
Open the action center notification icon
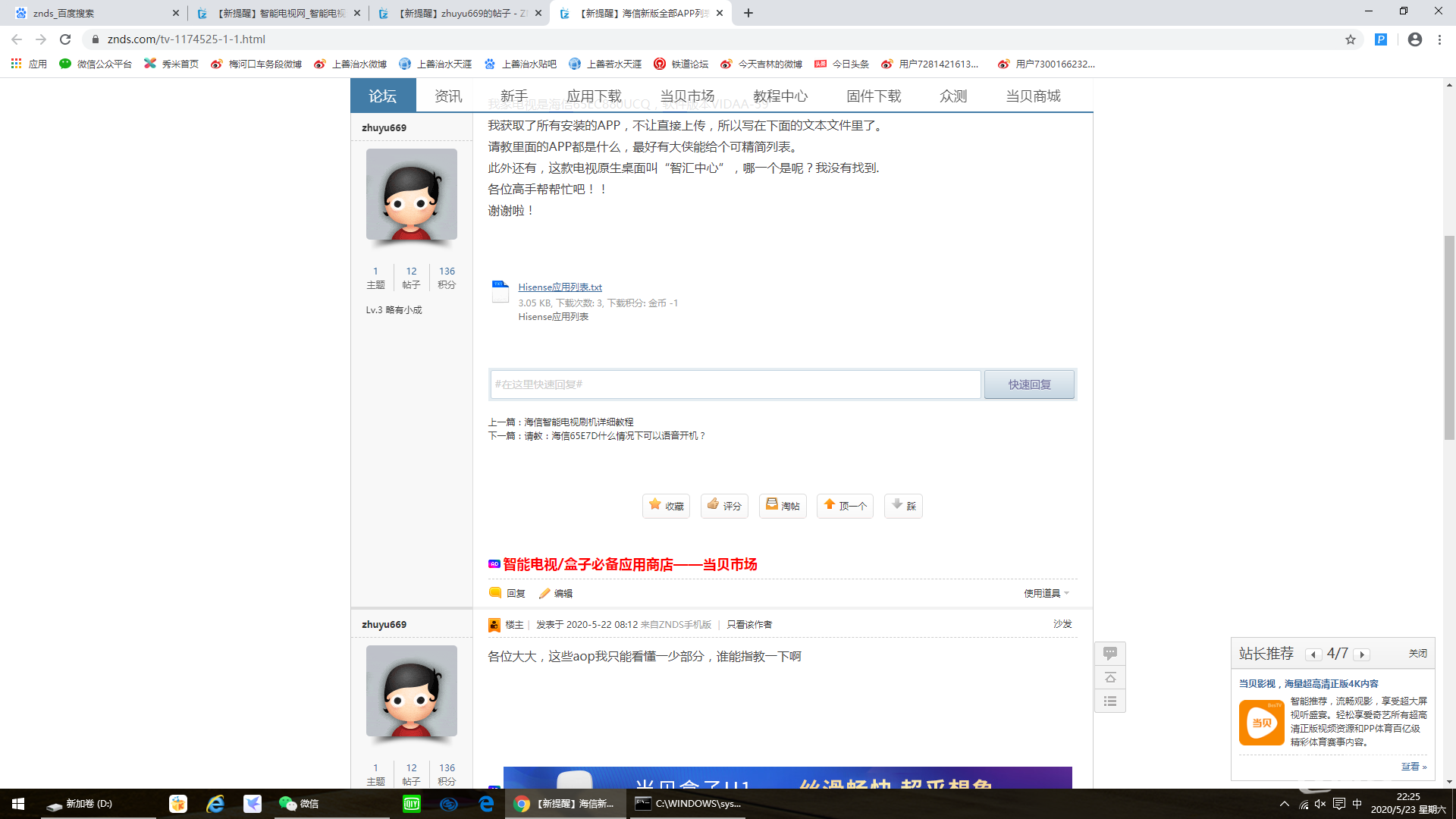pos(1339,804)
